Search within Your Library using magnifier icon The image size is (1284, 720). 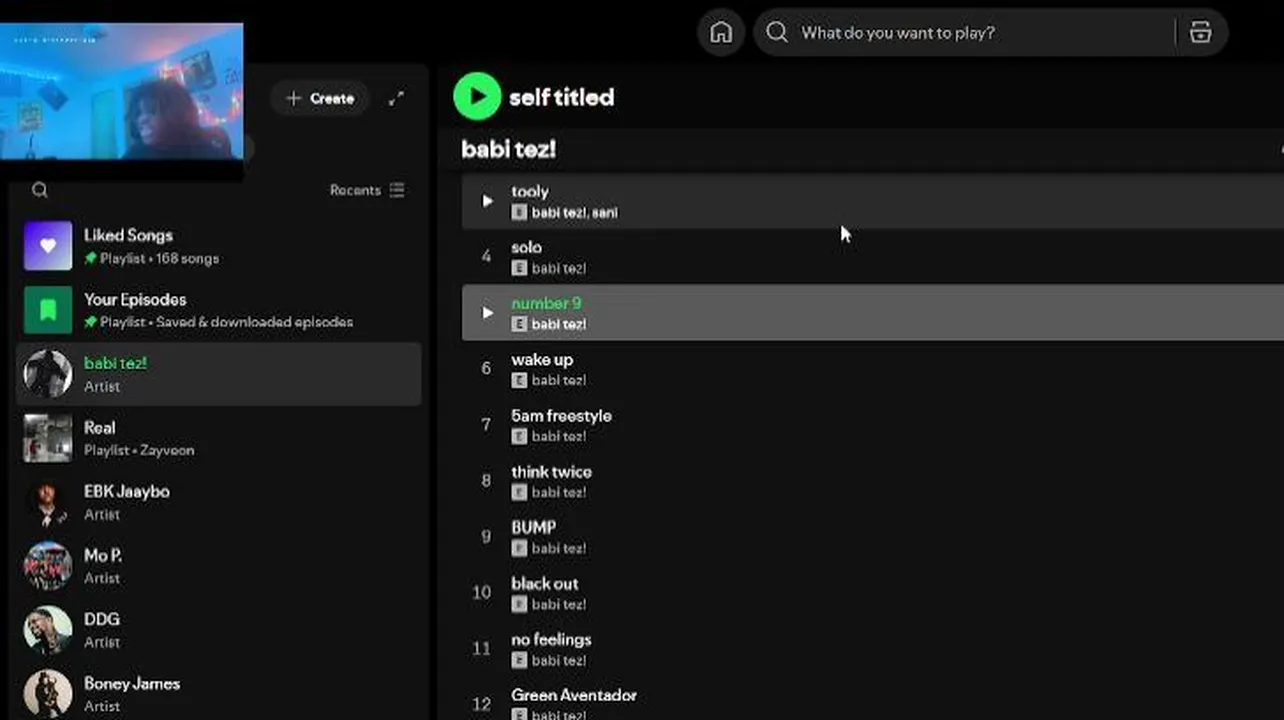pos(40,190)
